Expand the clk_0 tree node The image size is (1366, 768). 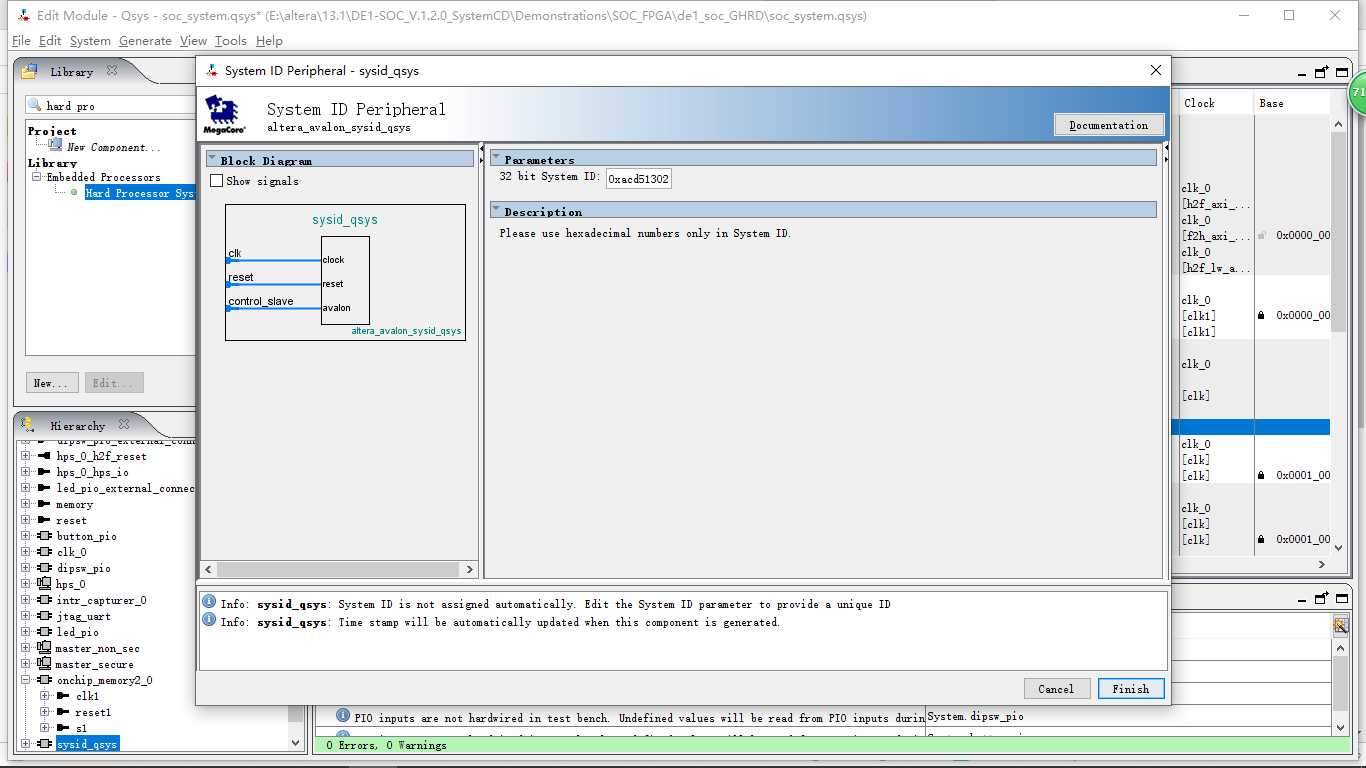26,552
